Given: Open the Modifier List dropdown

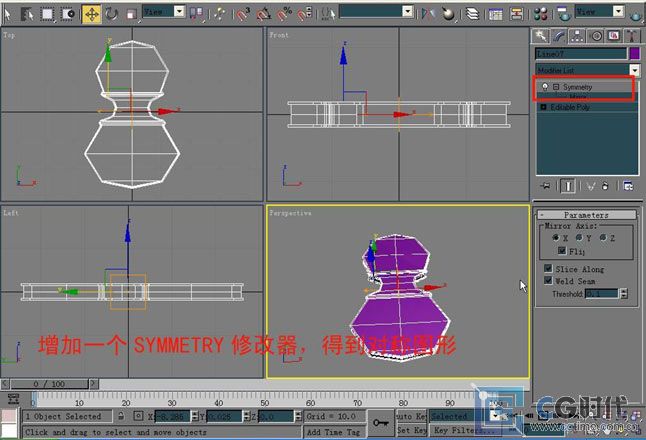Looking at the screenshot, I should click(x=635, y=70).
